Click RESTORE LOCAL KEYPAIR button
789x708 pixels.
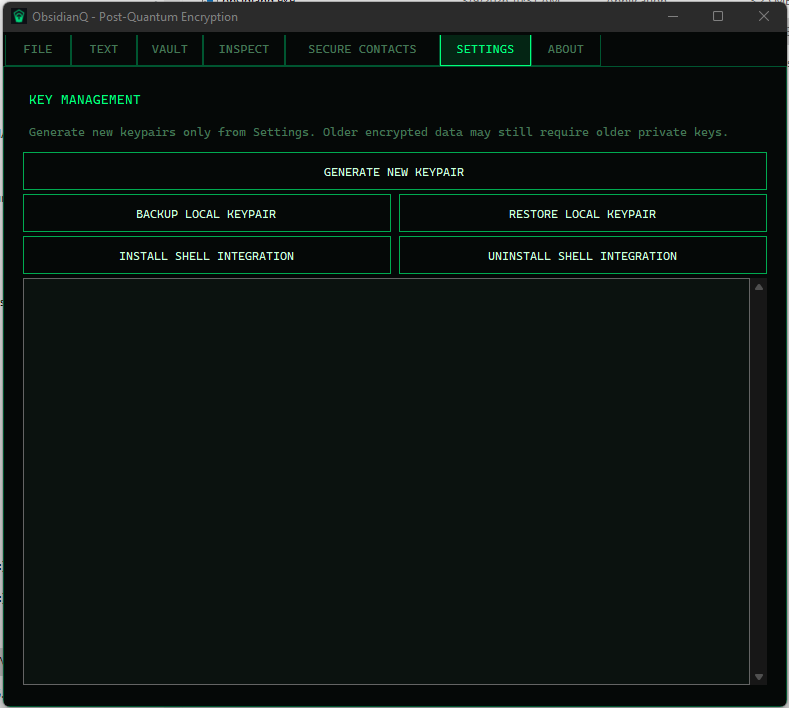(583, 213)
